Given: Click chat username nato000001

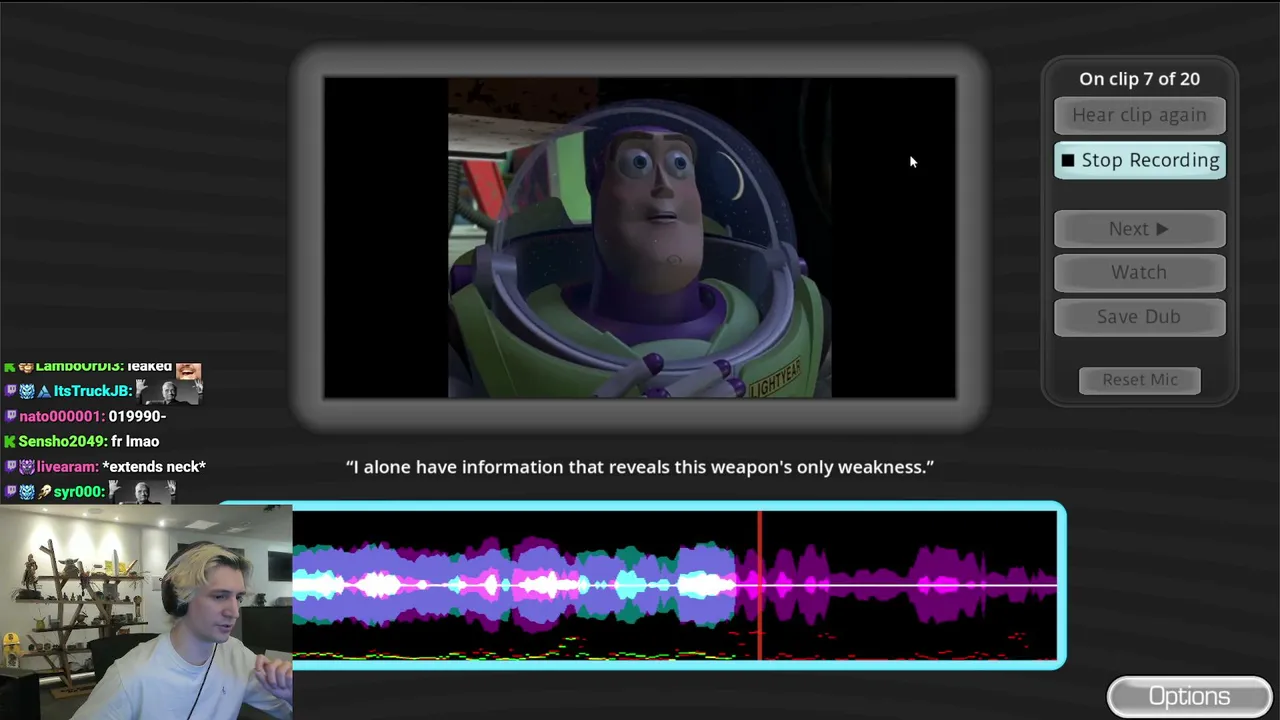Looking at the screenshot, I should point(60,416).
